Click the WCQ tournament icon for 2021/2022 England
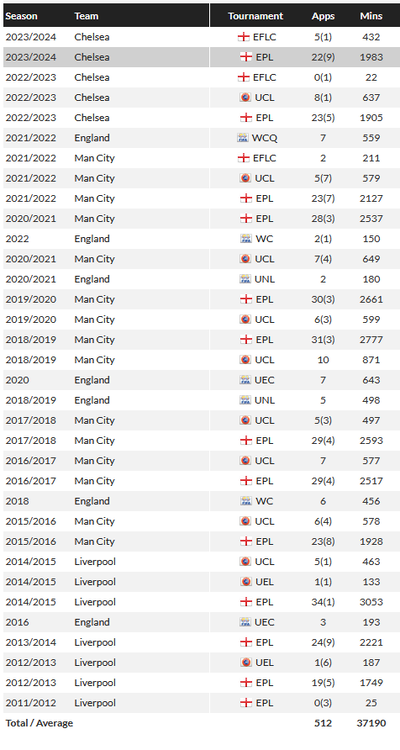 click(243, 138)
